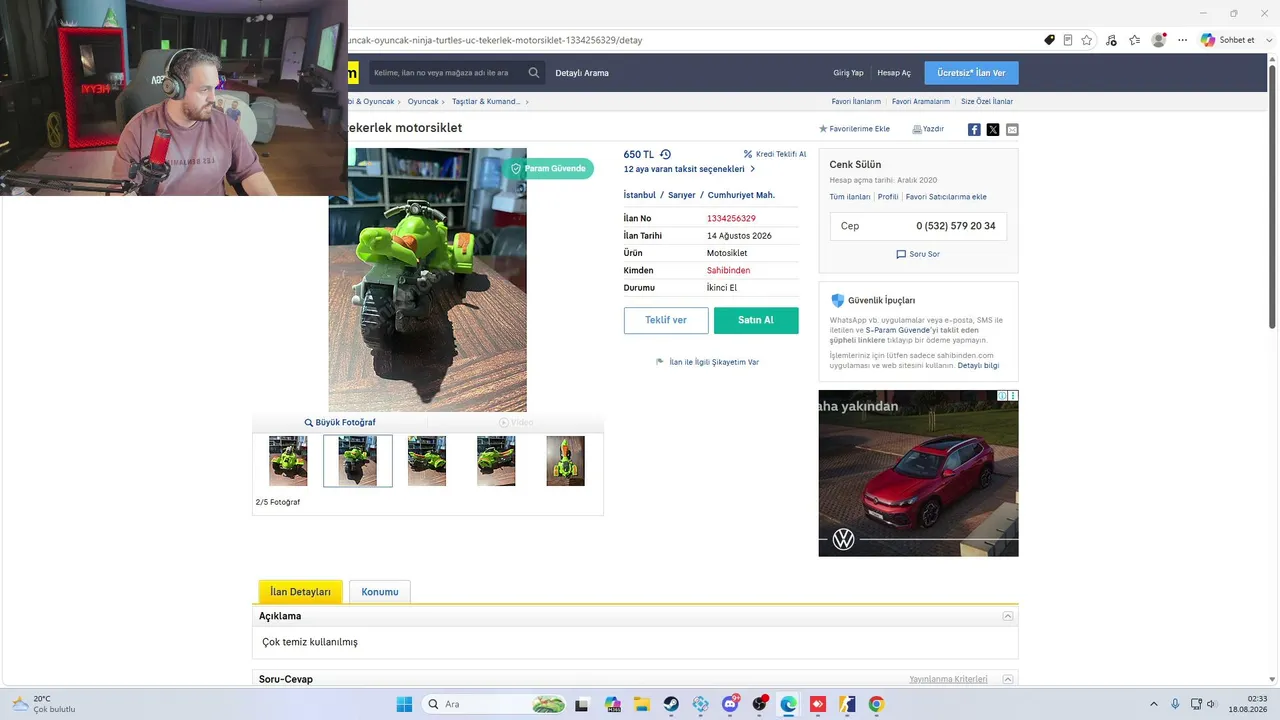Click the Windows taskbar search box
Screen dimensions: 1280x720
tap(494, 704)
